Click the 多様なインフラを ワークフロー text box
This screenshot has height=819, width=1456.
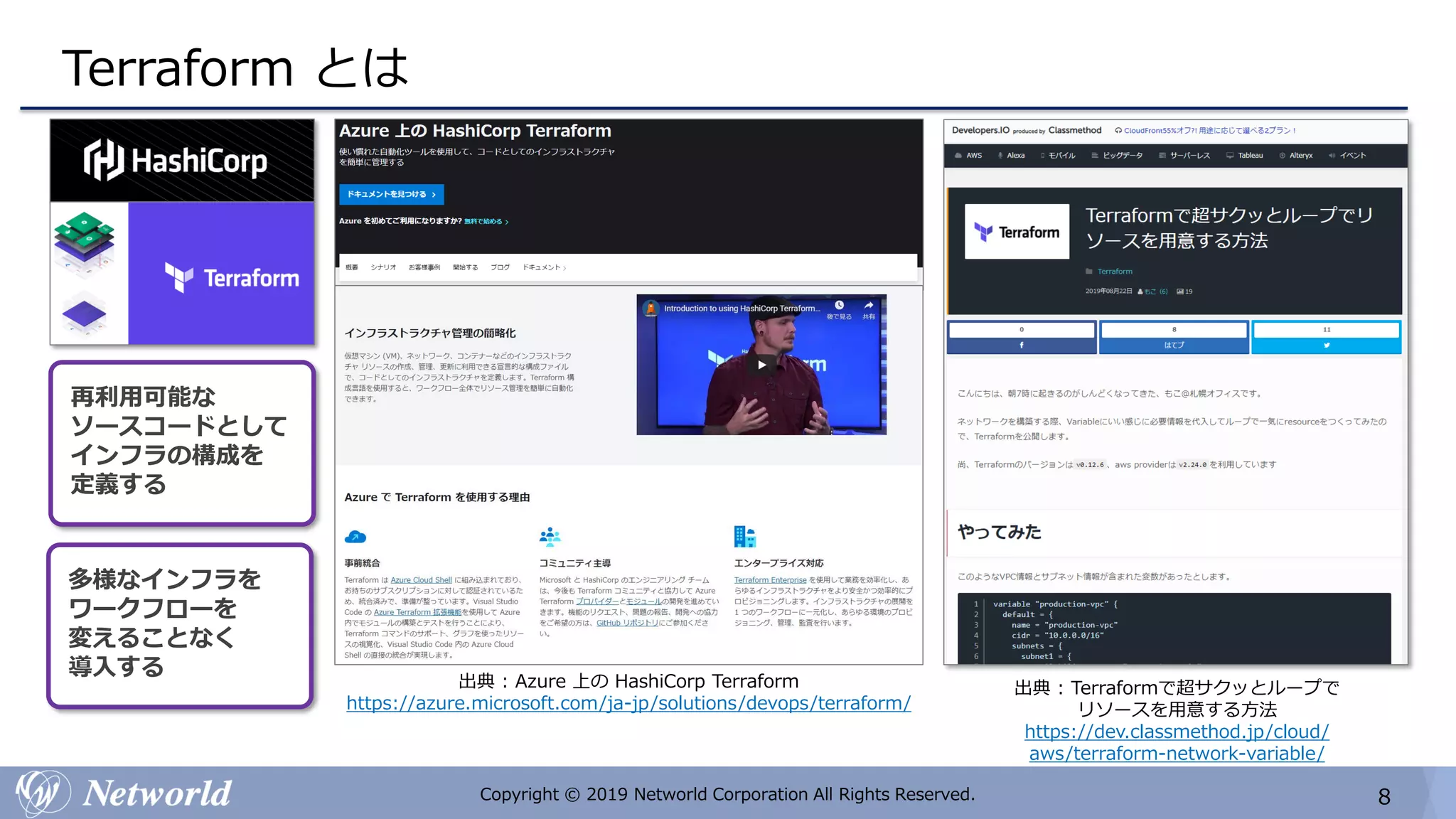coord(181,626)
